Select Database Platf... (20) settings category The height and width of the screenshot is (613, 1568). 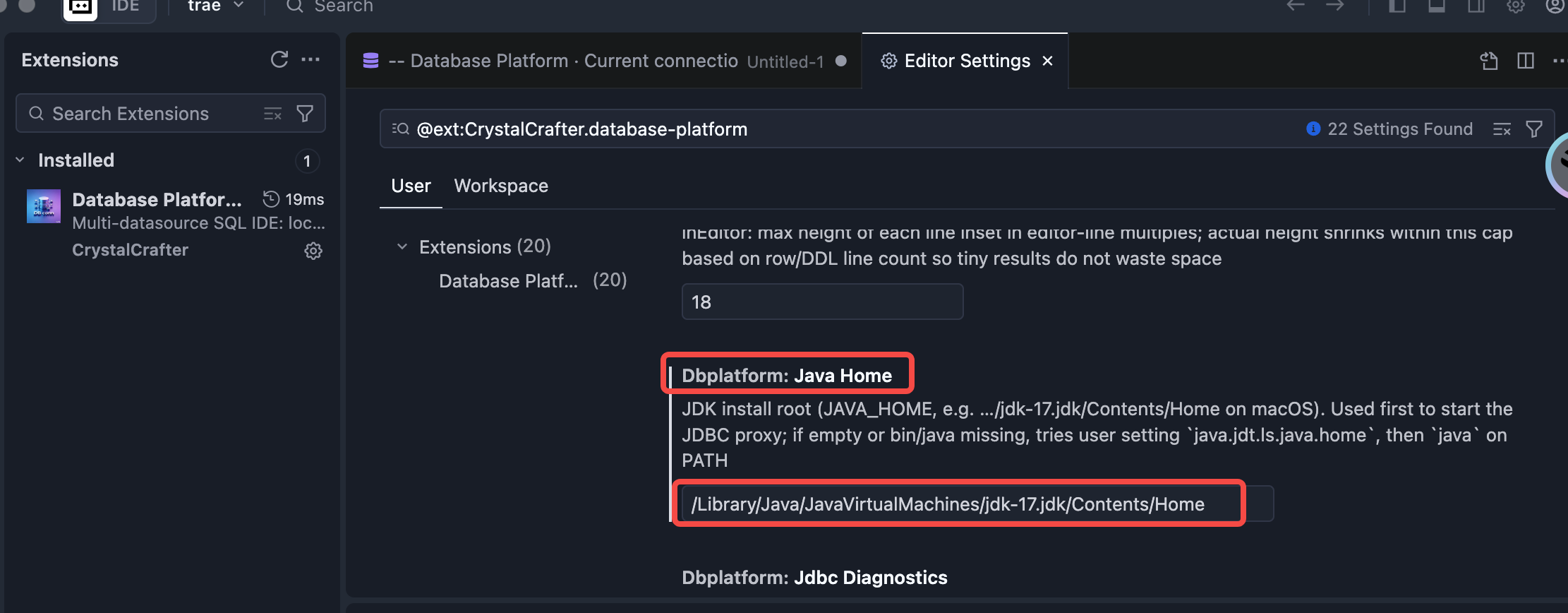(x=533, y=281)
